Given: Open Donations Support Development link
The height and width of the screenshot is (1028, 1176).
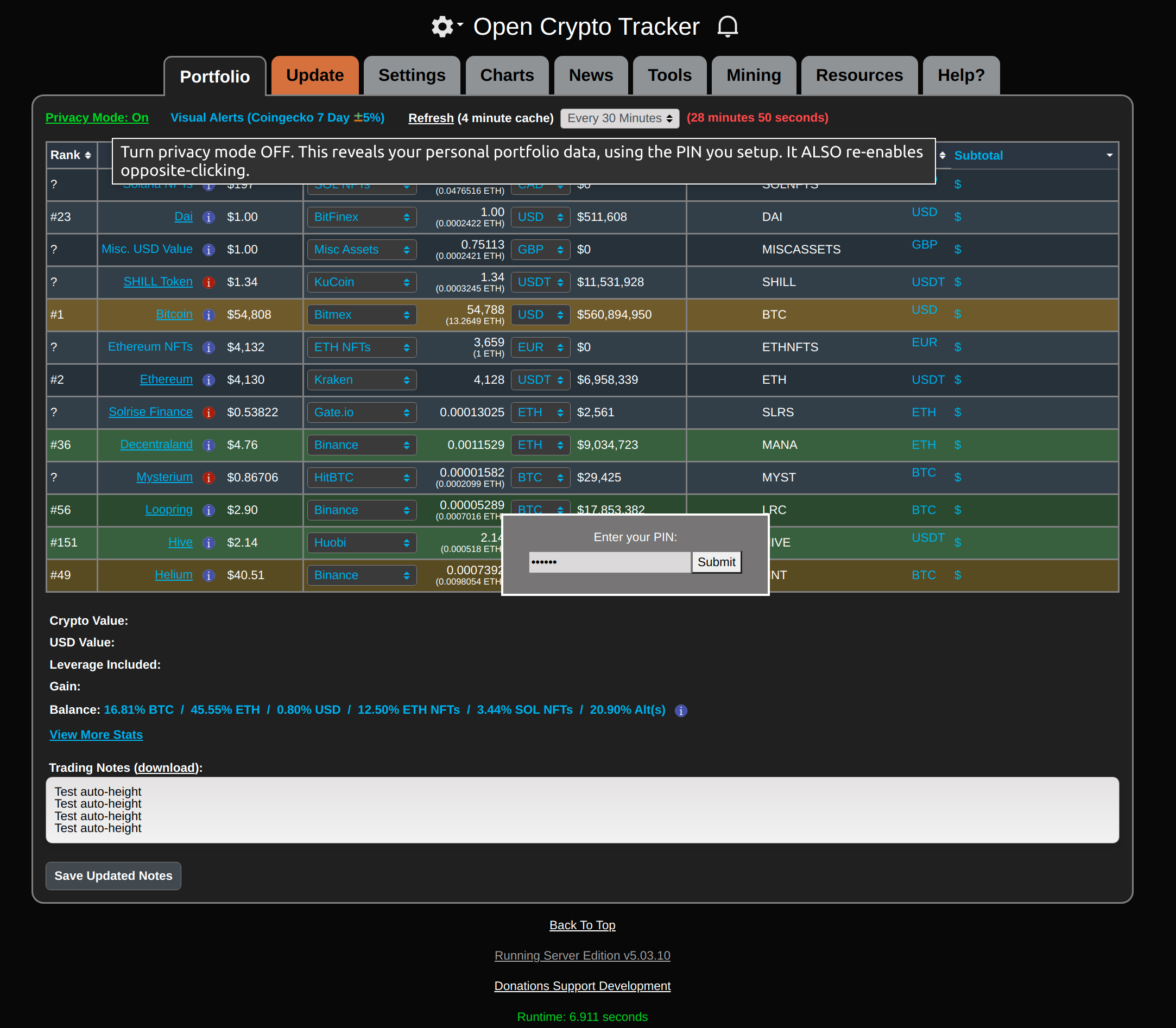Looking at the screenshot, I should [582, 986].
